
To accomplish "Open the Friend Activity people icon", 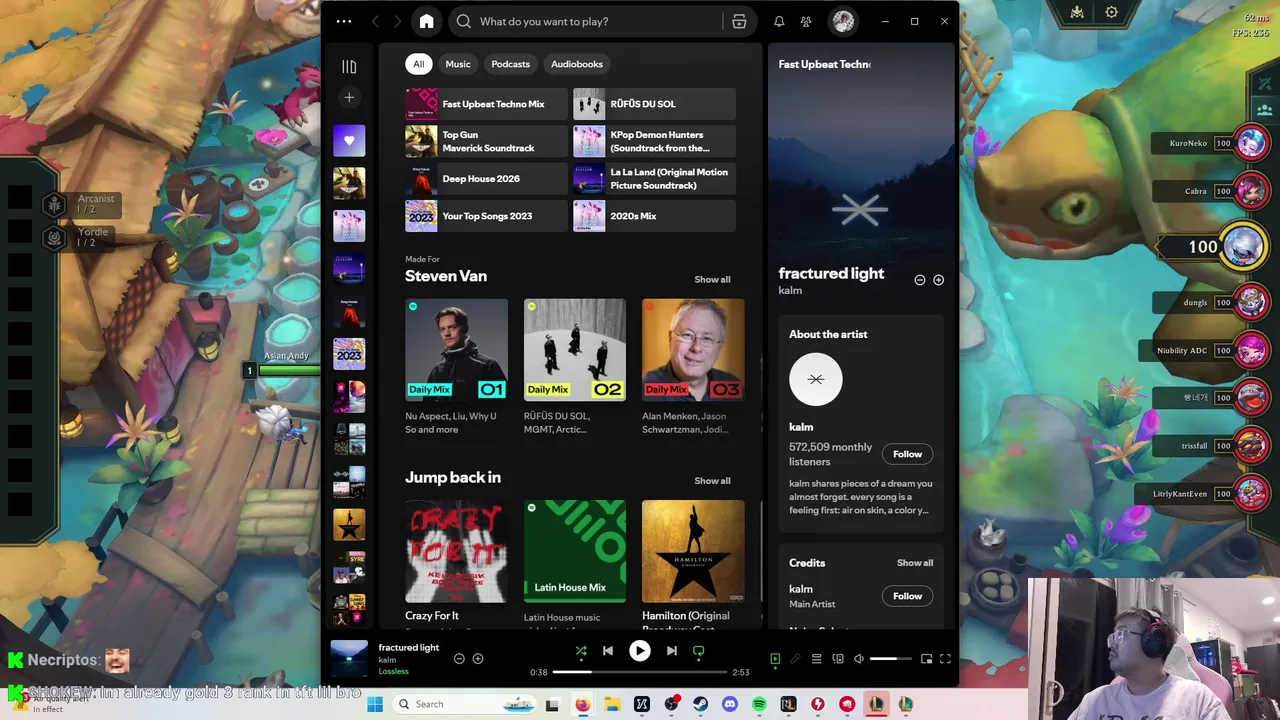I will pos(806,21).
